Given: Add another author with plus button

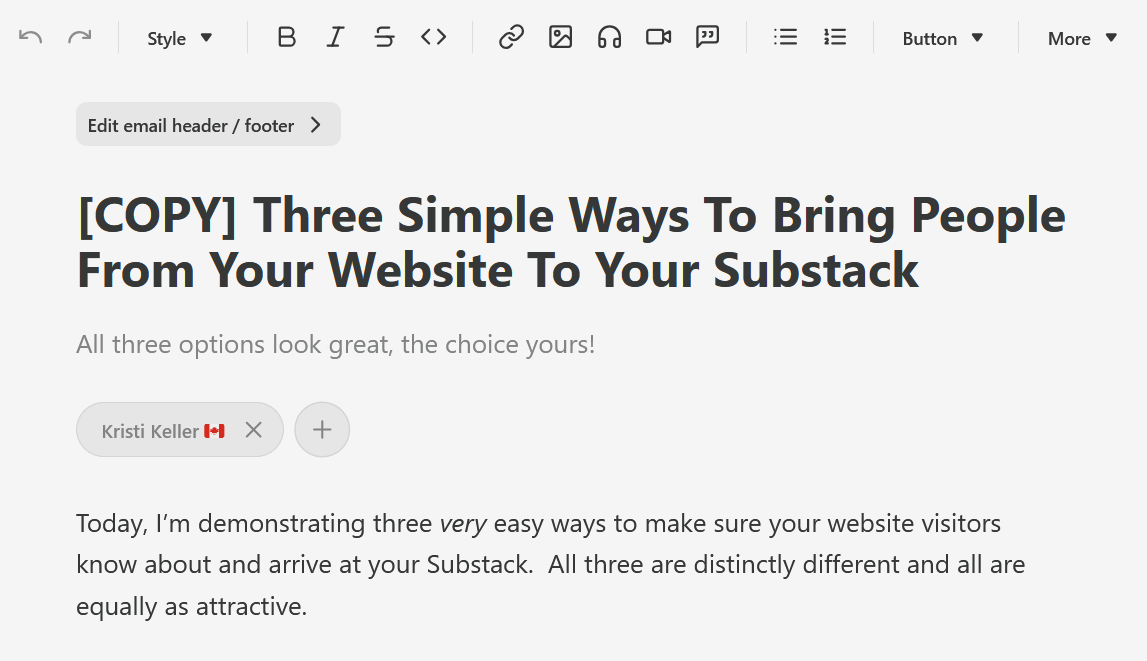Looking at the screenshot, I should tap(322, 430).
